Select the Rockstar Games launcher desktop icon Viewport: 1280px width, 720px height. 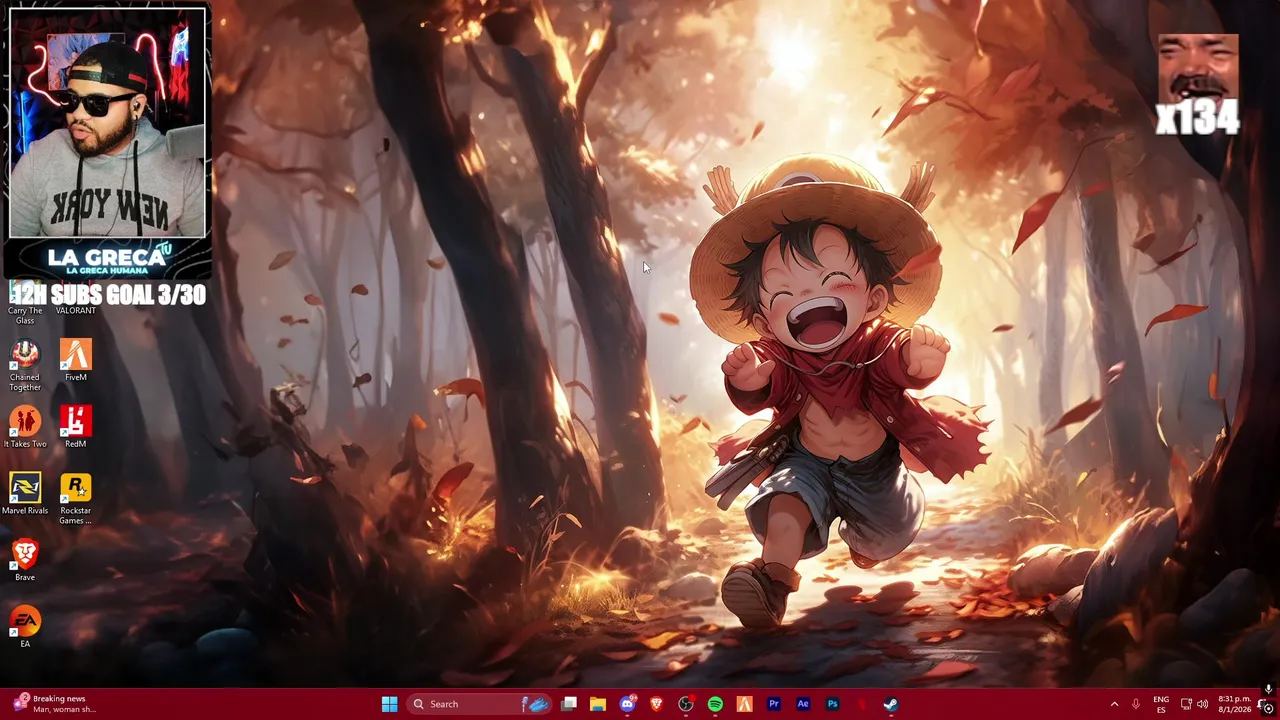75,499
